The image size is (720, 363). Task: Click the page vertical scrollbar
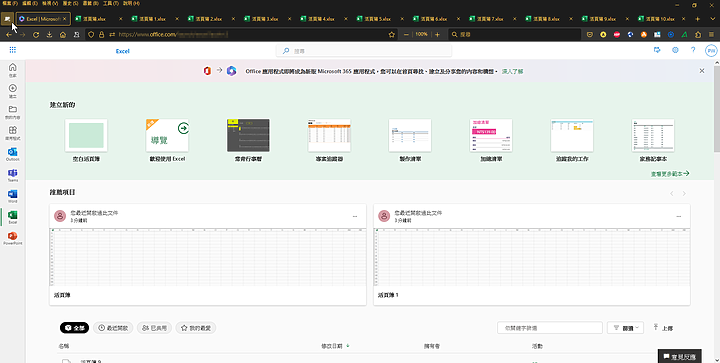pos(717,108)
